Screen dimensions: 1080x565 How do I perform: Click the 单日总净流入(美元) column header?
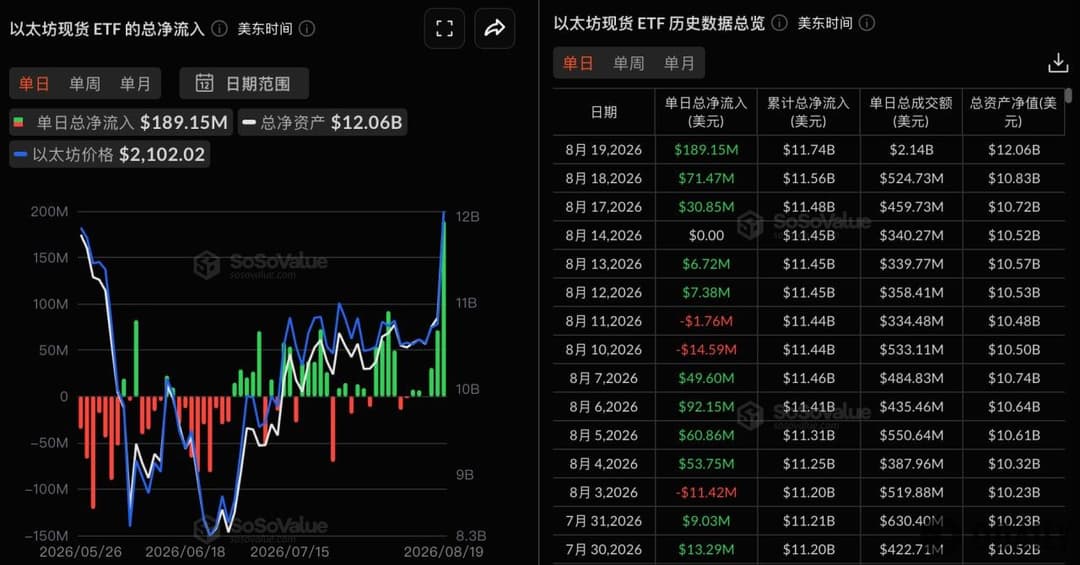[706, 112]
